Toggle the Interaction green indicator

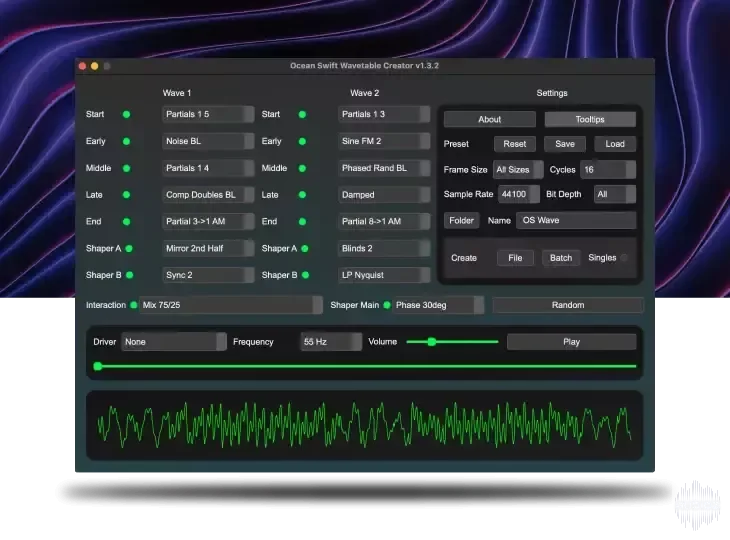(x=134, y=305)
